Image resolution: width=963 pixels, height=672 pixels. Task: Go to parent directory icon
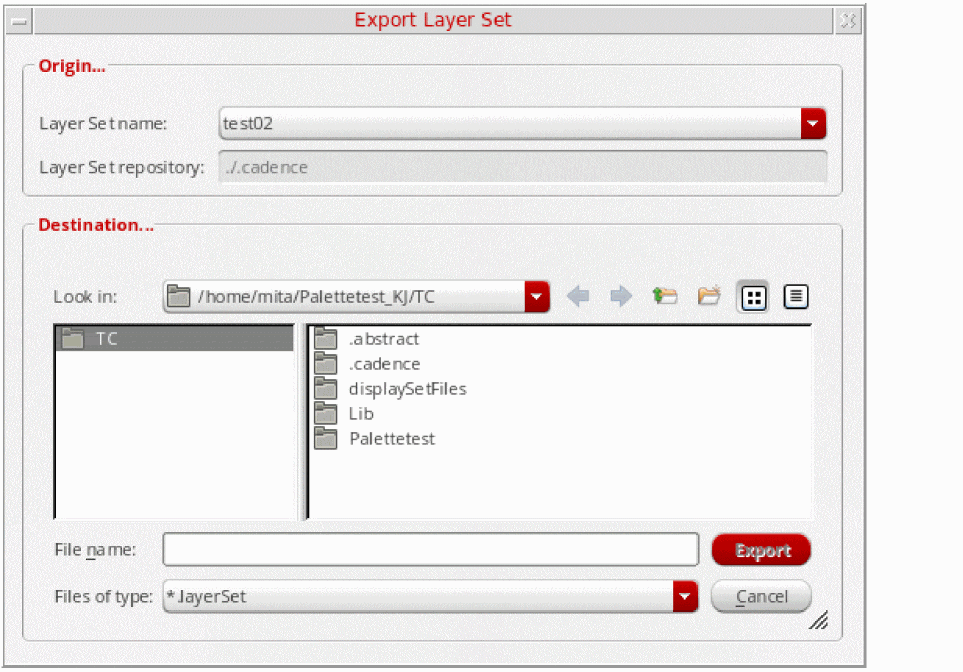click(665, 297)
